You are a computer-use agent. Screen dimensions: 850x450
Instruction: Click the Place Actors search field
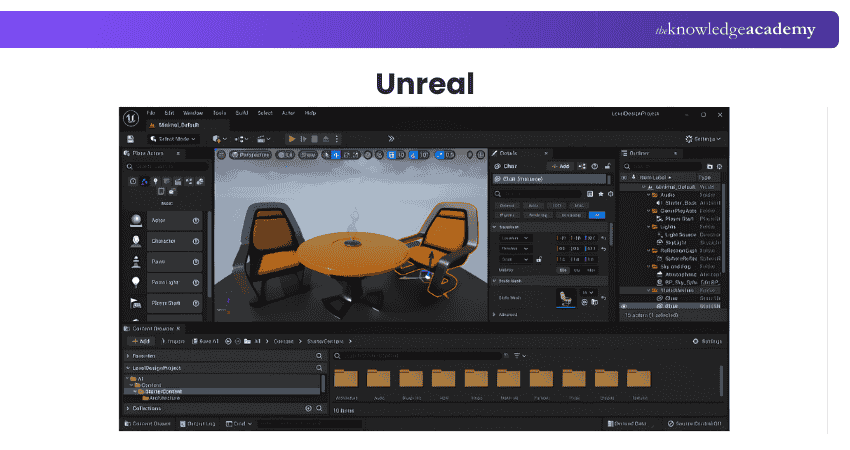point(166,167)
